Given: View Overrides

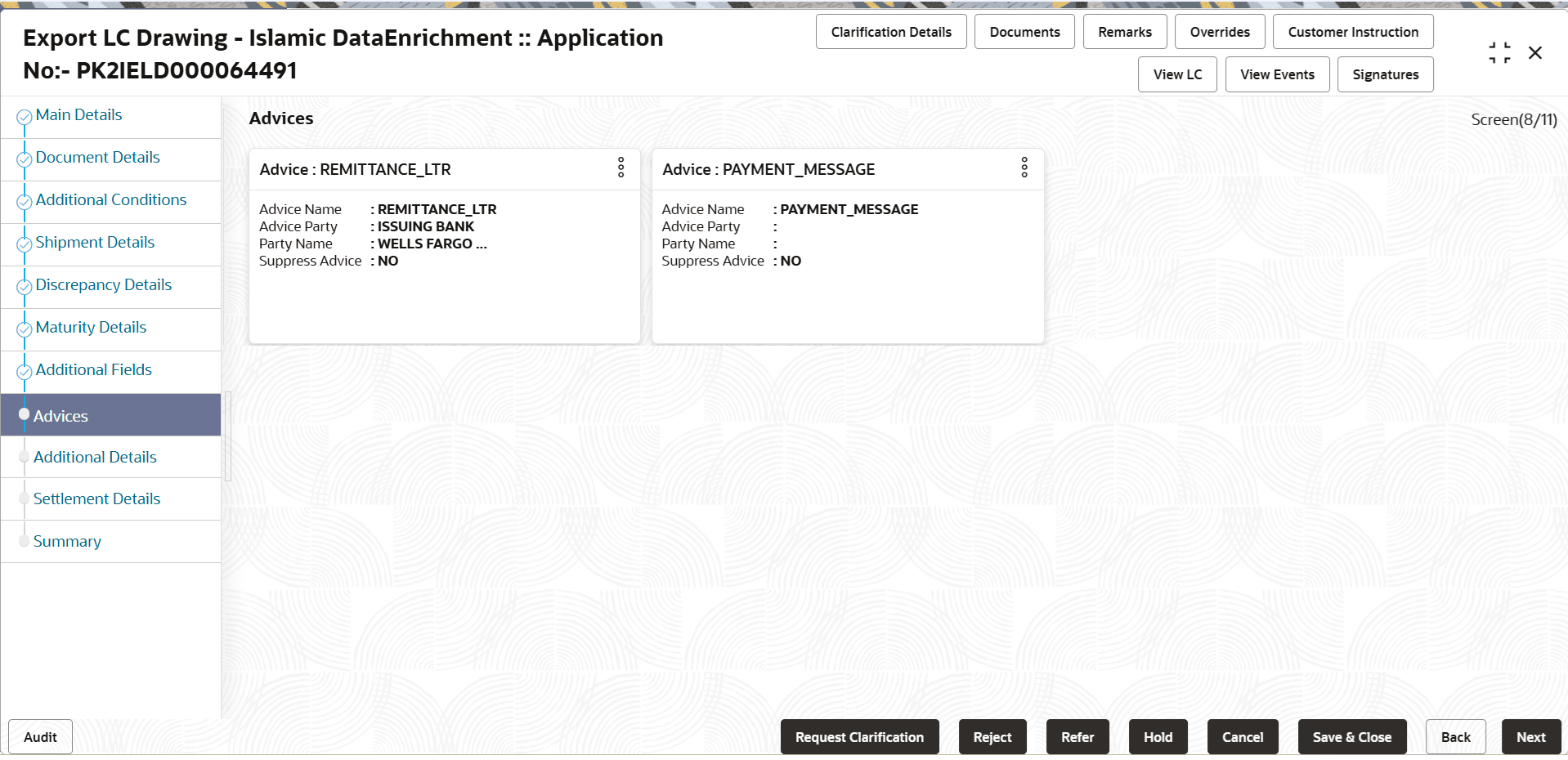Looking at the screenshot, I should coord(1220,32).
